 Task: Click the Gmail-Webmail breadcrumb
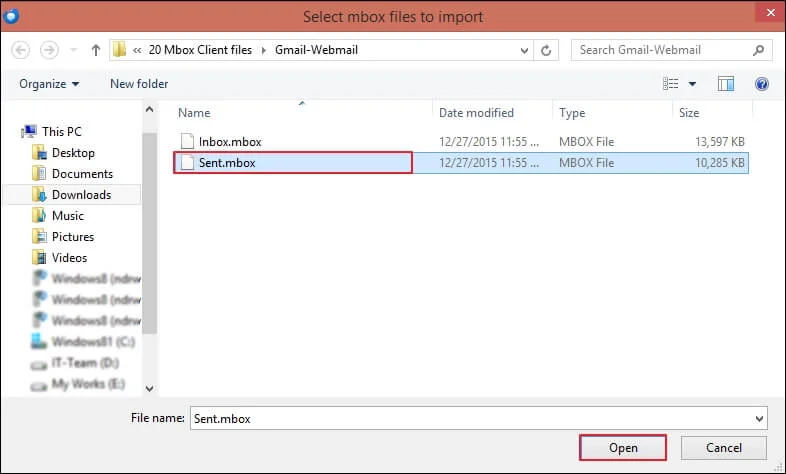coord(316,50)
